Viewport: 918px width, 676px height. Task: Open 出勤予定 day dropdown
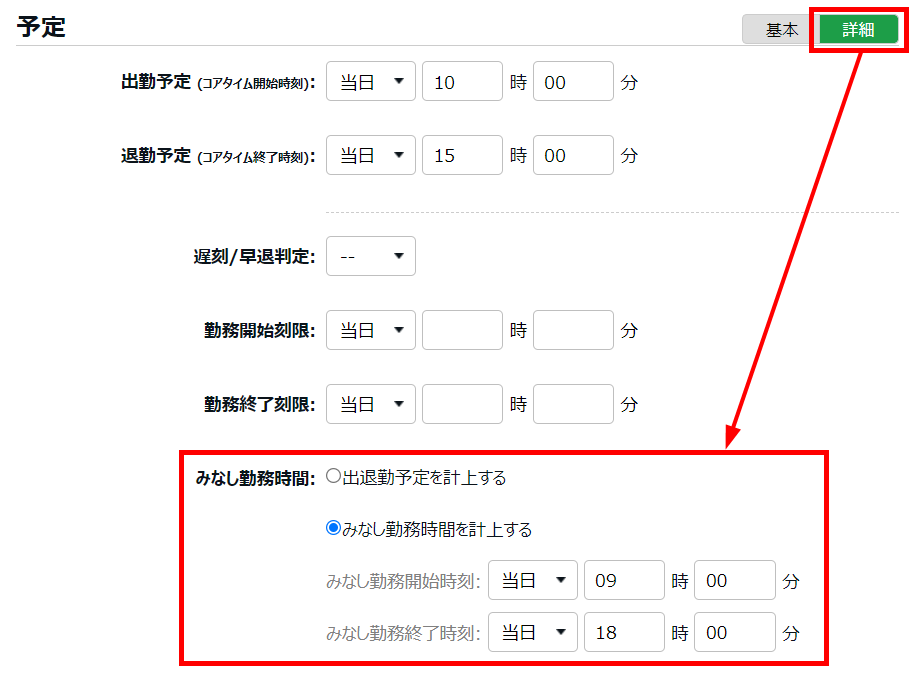coord(371,82)
